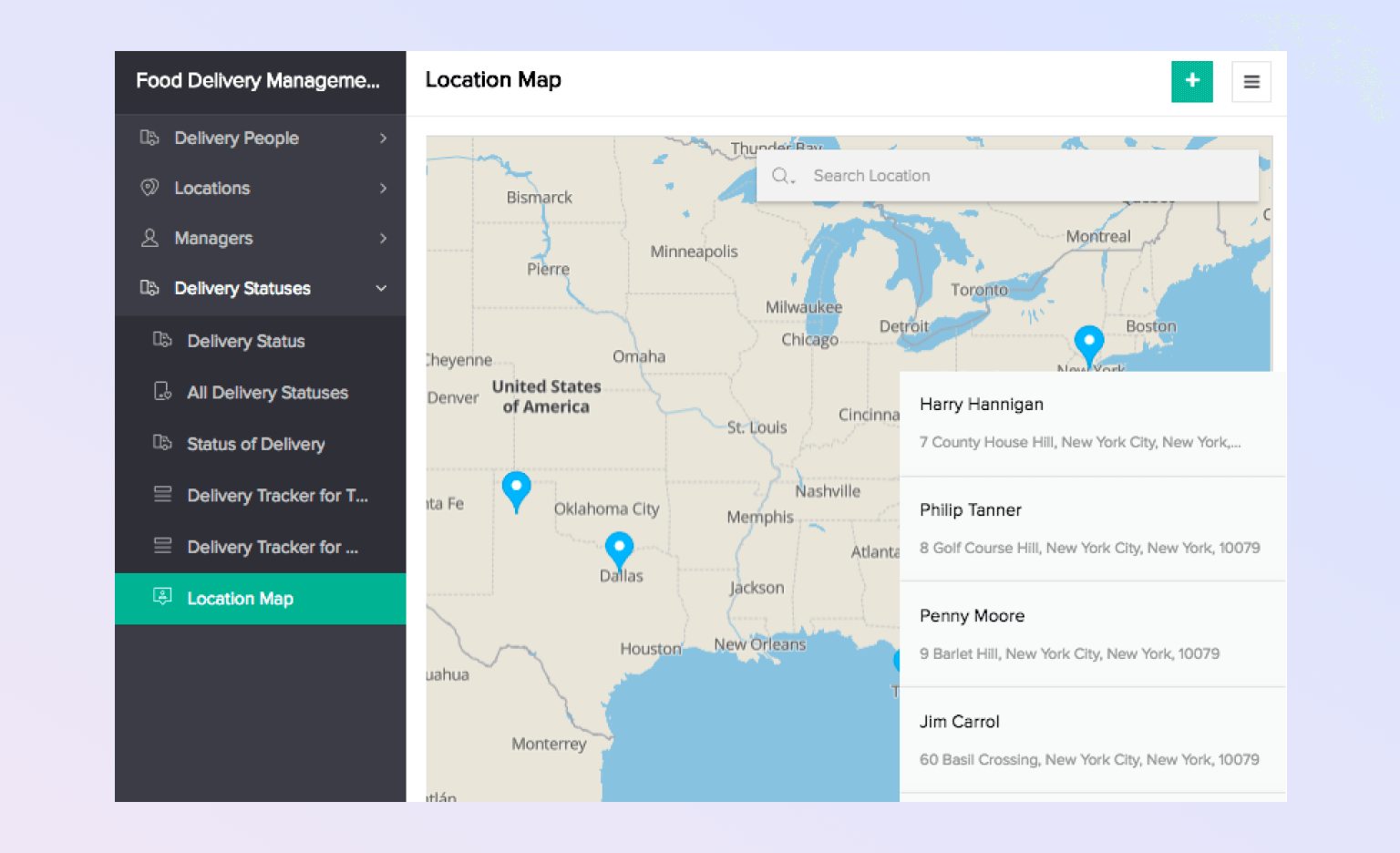Expand the Delivery People section arrow

click(383, 139)
